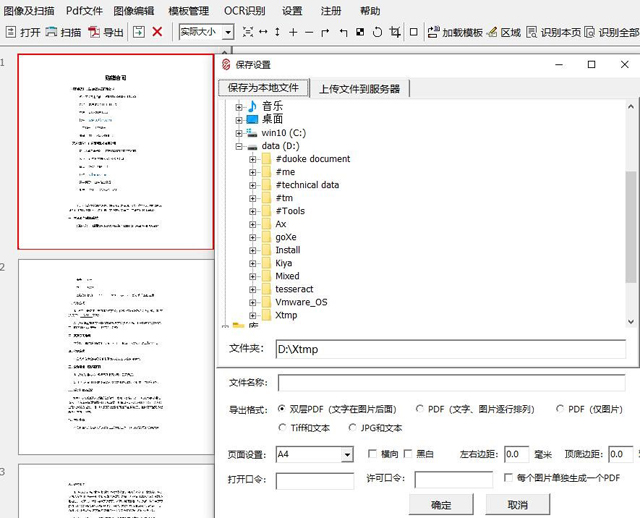Switch to 保存为本地文件 tab
Screen dimensions: 640x518
click(263, 87)
